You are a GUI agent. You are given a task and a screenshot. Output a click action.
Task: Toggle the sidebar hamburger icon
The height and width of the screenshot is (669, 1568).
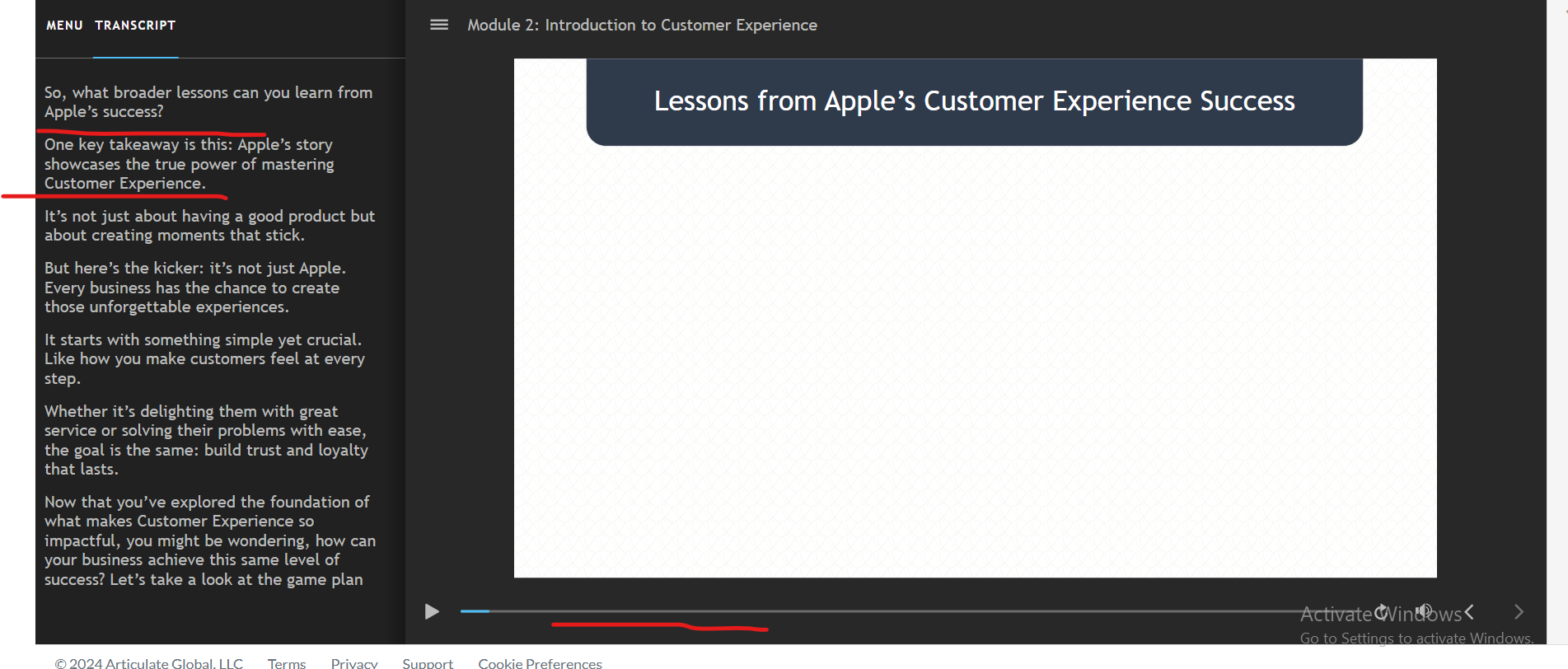pos(439,25)
